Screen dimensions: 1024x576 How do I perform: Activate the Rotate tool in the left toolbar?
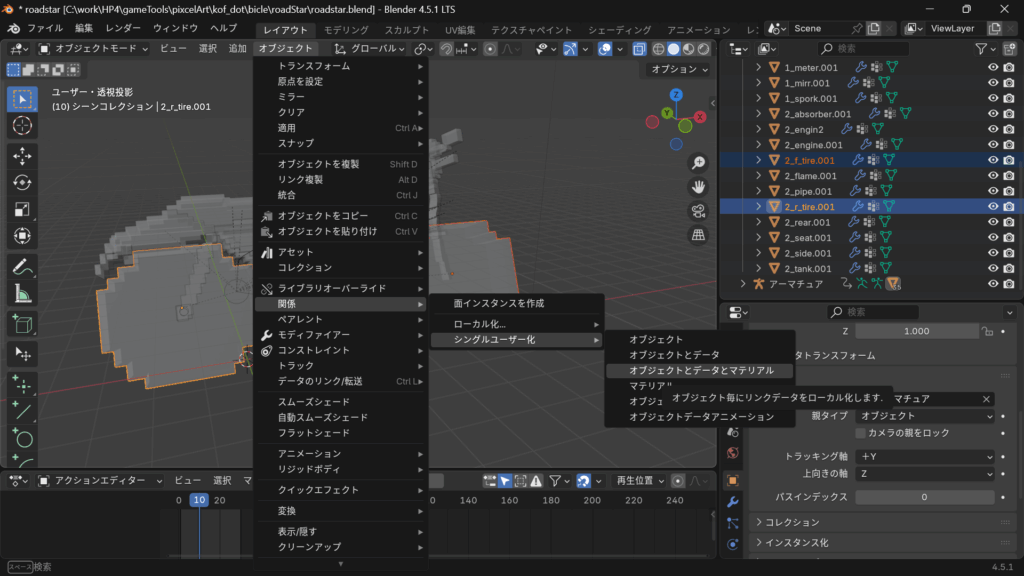(x=22, y=183)
